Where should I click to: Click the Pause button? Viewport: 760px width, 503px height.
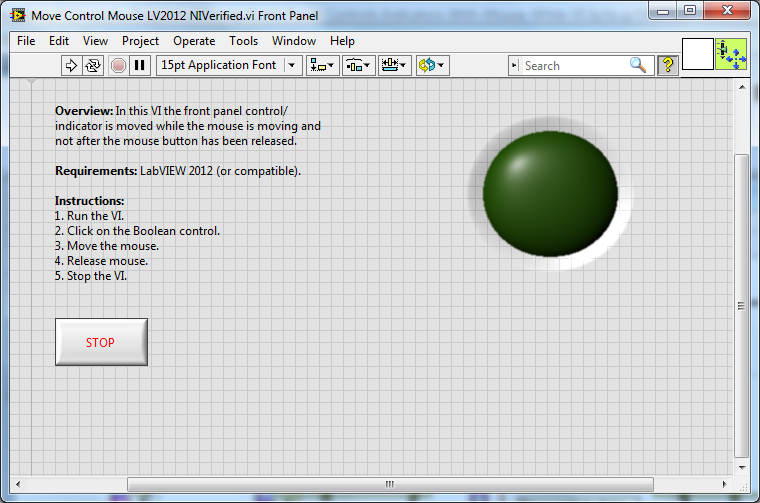pos(140,65)
